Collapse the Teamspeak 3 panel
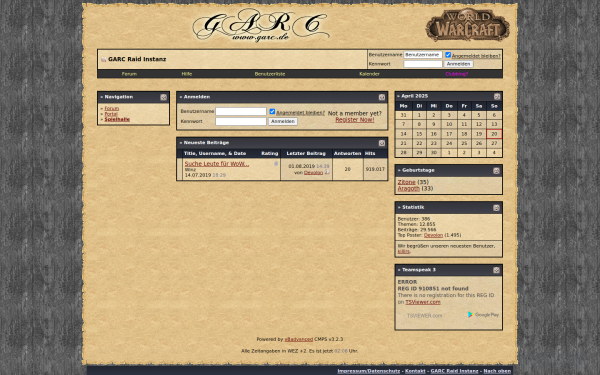The height and width of the screenshot is (375, 600). coord(496,270)
